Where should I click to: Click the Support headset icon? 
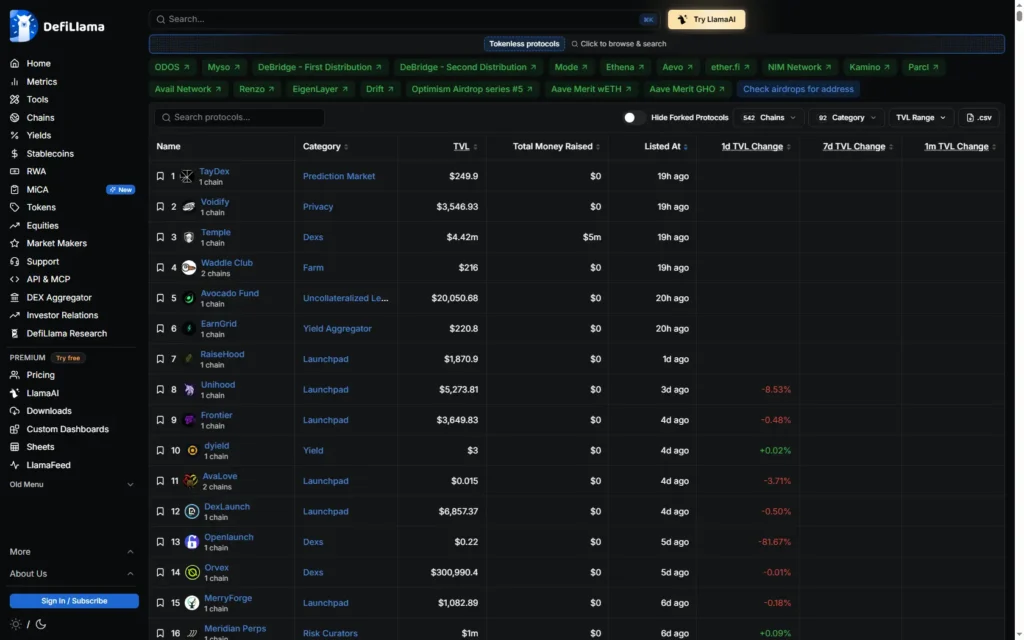pyautogui.click(x=14, y=261)
